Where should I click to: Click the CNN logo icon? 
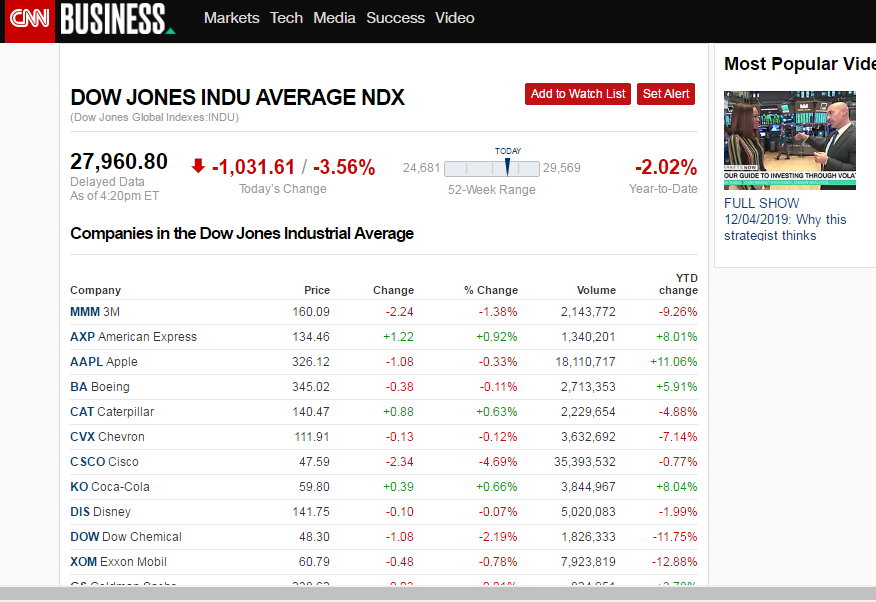point(29,20)
